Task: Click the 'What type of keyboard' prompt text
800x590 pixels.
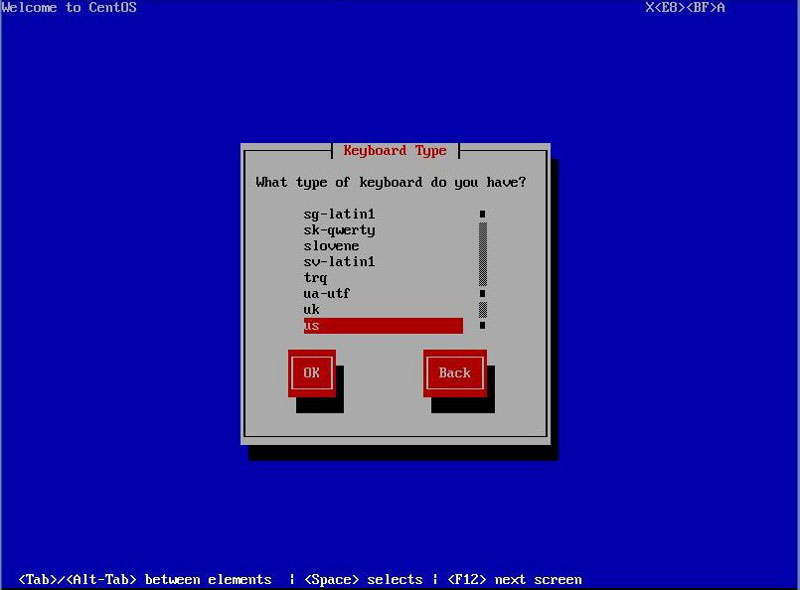Action: pyautogui.click(x=390, y=182)
